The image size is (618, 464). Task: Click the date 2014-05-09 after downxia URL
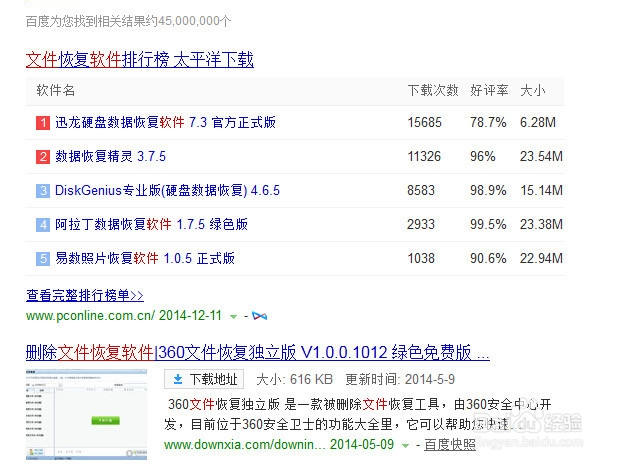pyautogui.click(x=362, y=445)
